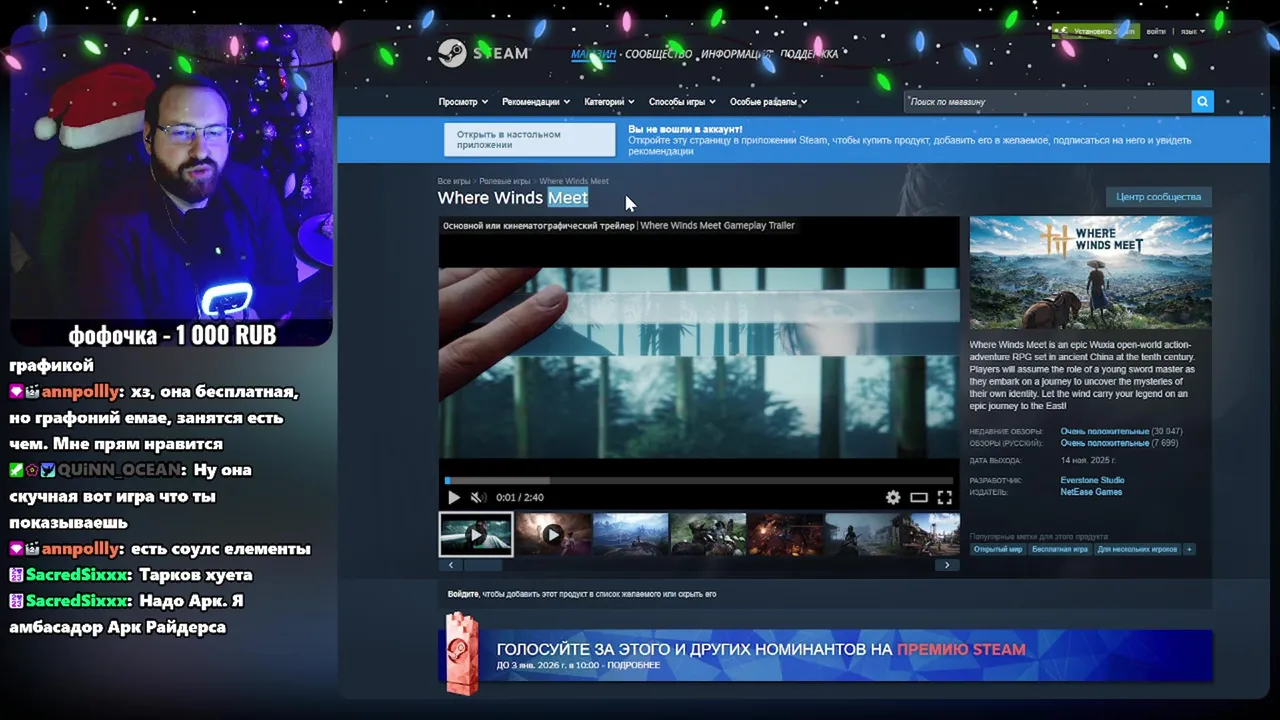Open developer Everstone Studio link
This screenshot has width=1280, height=720.
click(x=1092, y=480)
